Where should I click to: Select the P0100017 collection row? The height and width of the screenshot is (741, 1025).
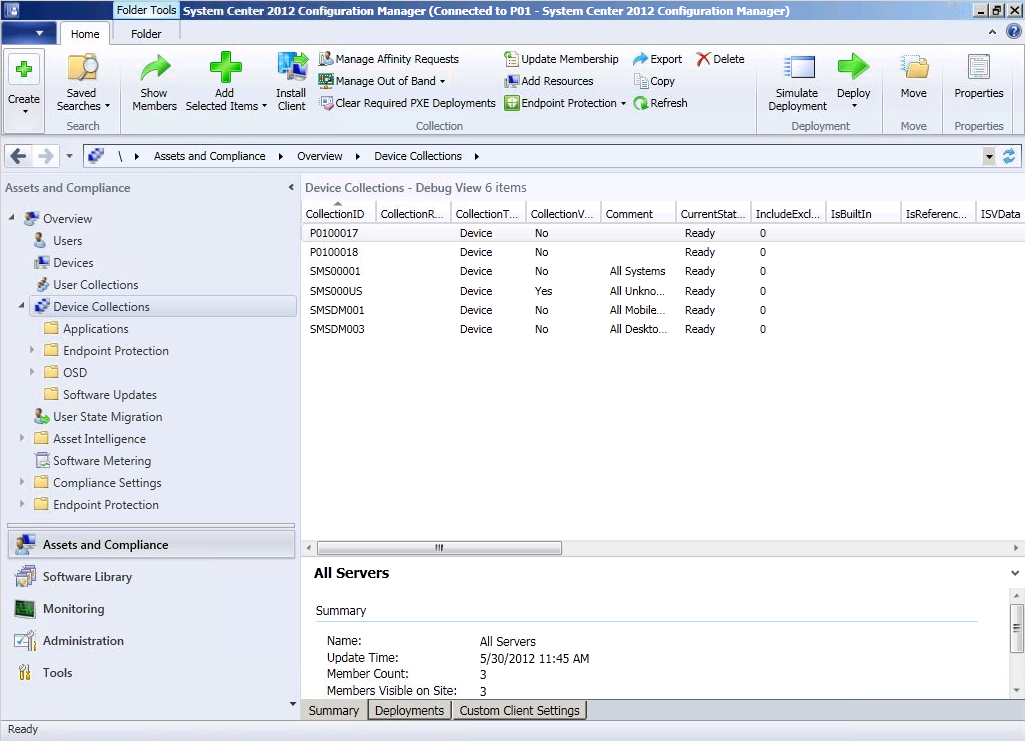663,233
